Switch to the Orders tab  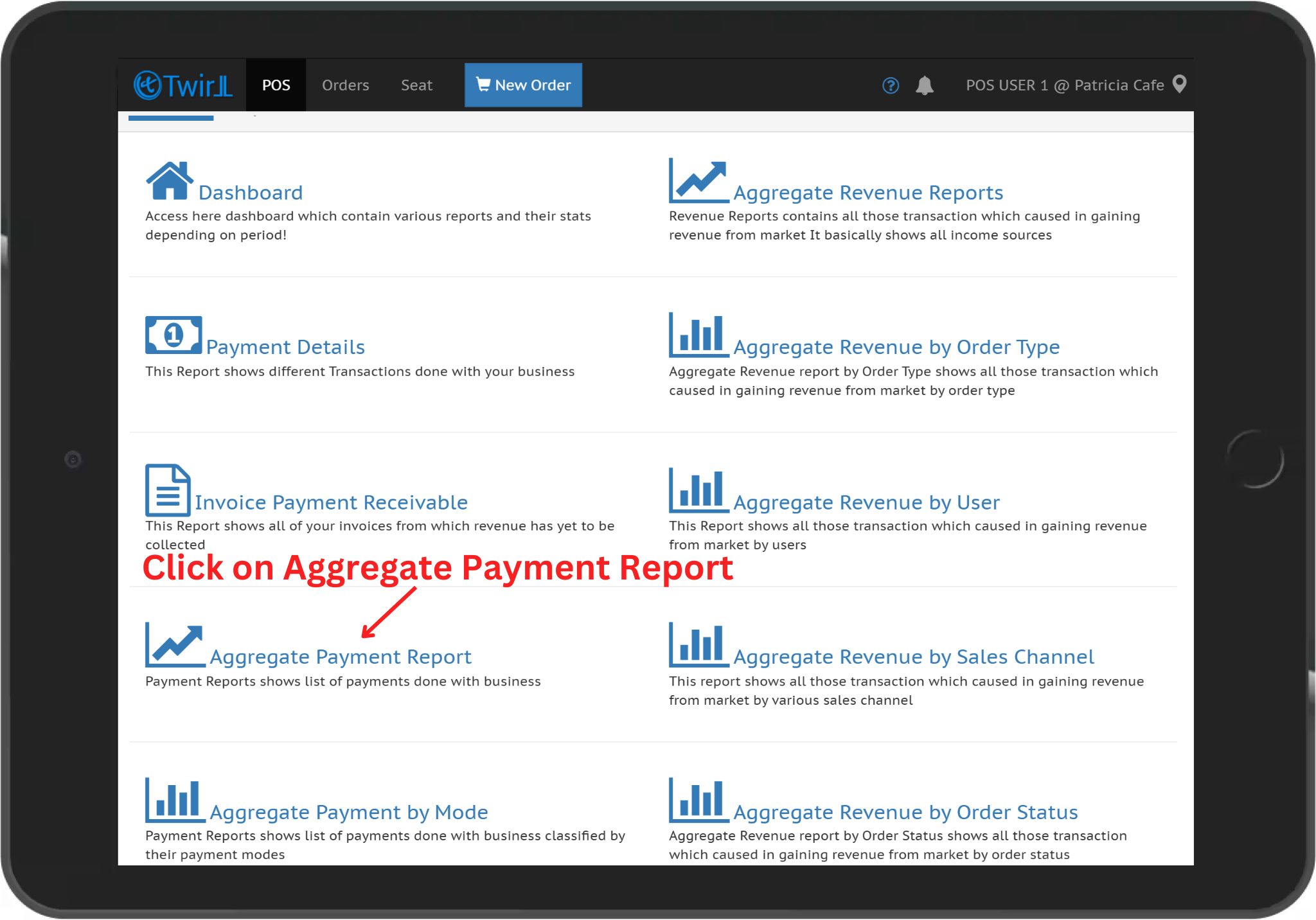pyautogui.click(x=346, y=85)
